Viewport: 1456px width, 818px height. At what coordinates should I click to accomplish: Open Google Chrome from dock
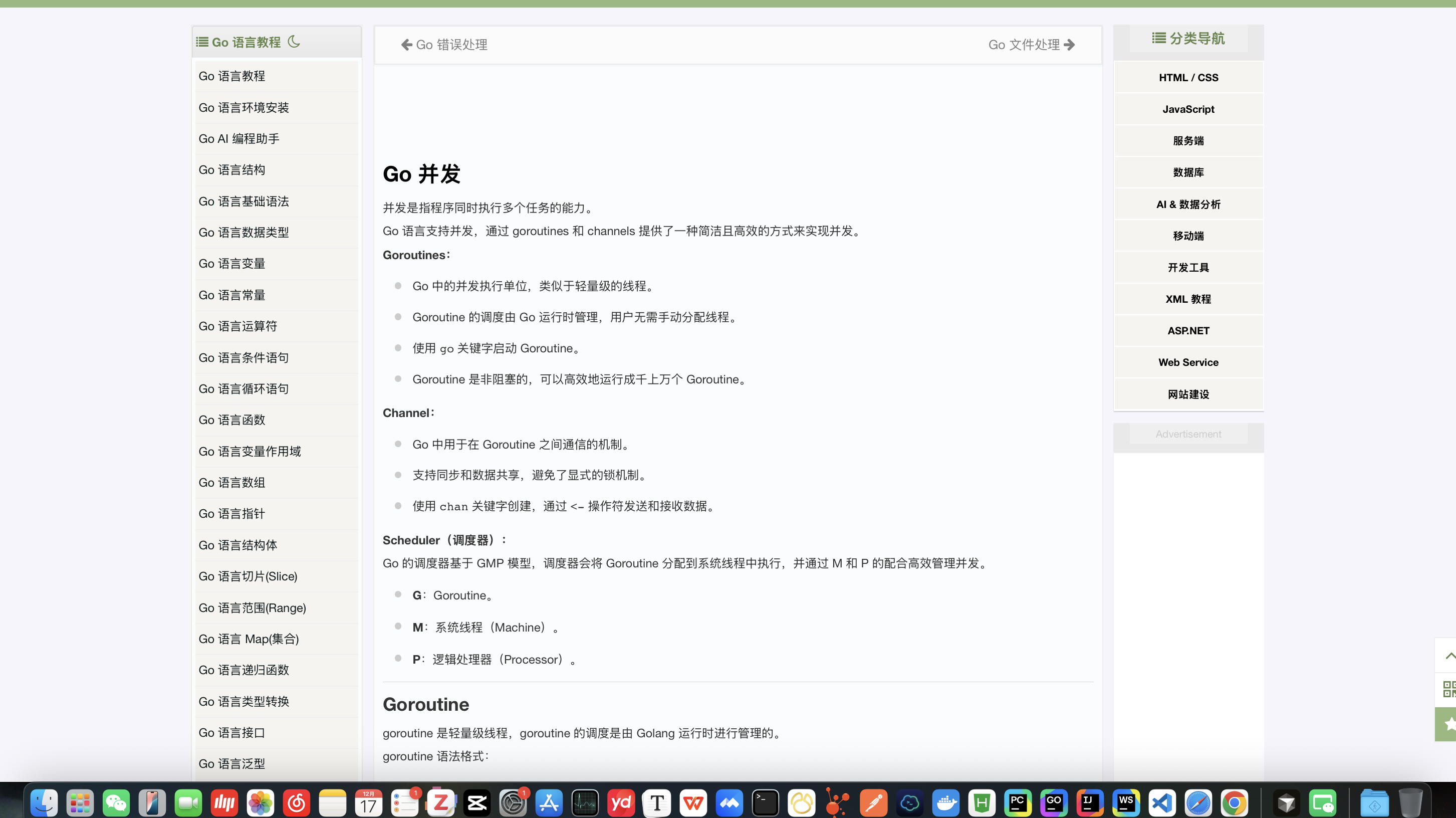click(1234, 802)
